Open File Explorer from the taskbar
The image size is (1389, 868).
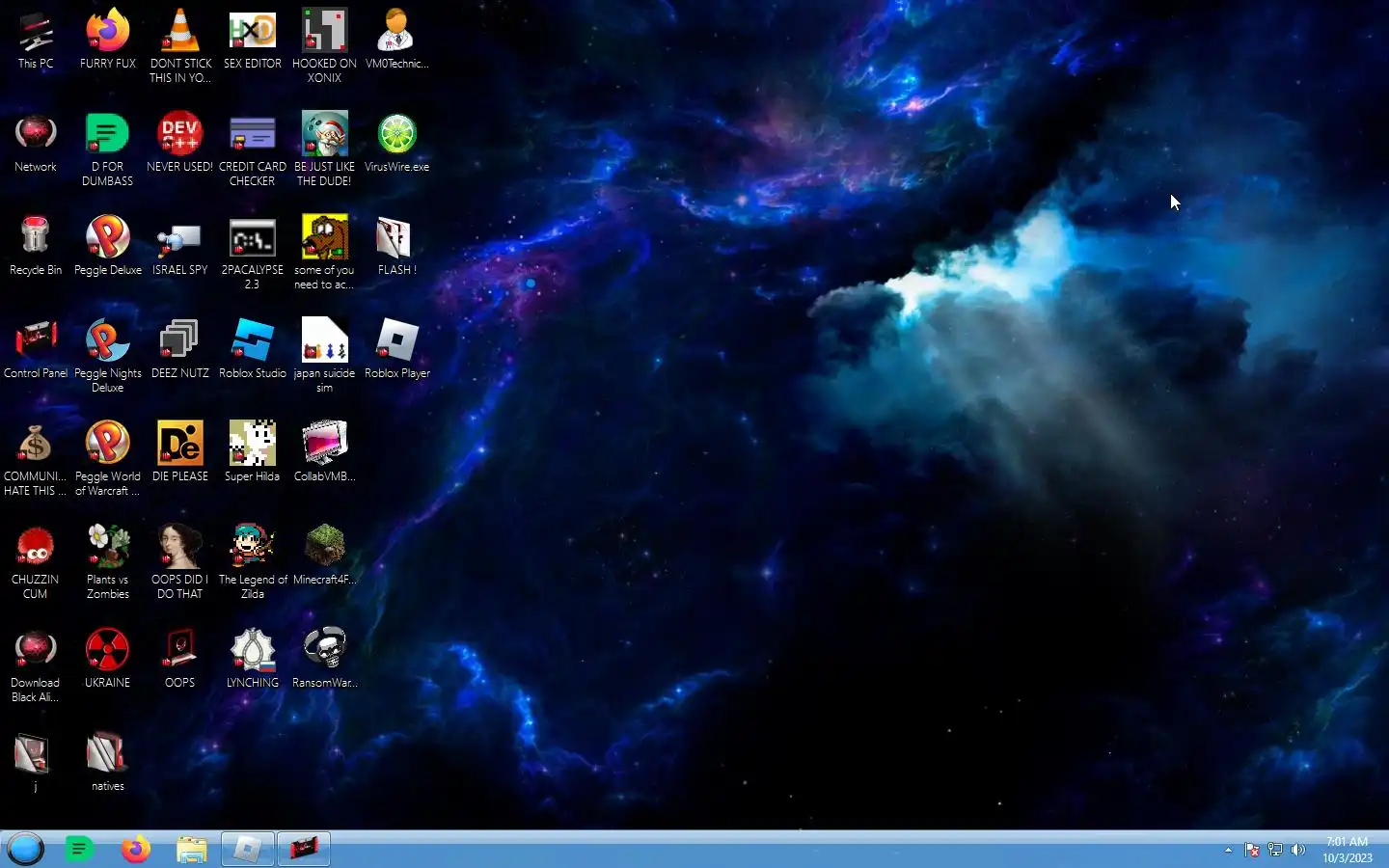point(192,849)
